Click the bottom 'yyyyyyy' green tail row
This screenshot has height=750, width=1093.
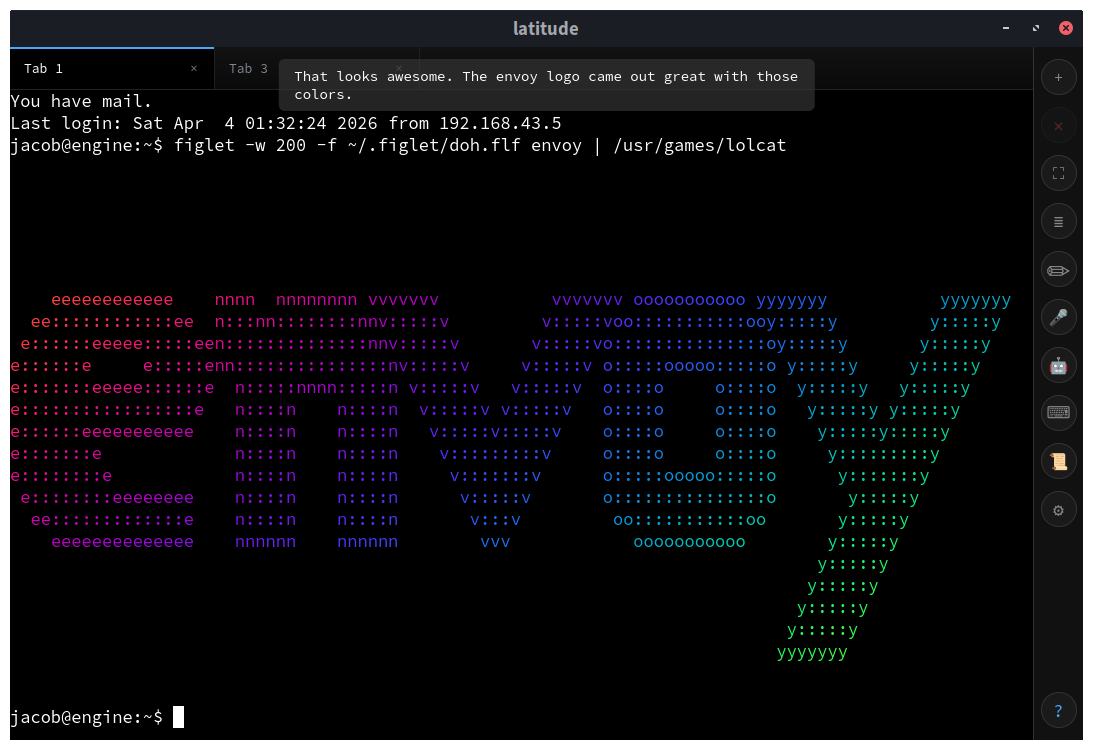[812, 652]
